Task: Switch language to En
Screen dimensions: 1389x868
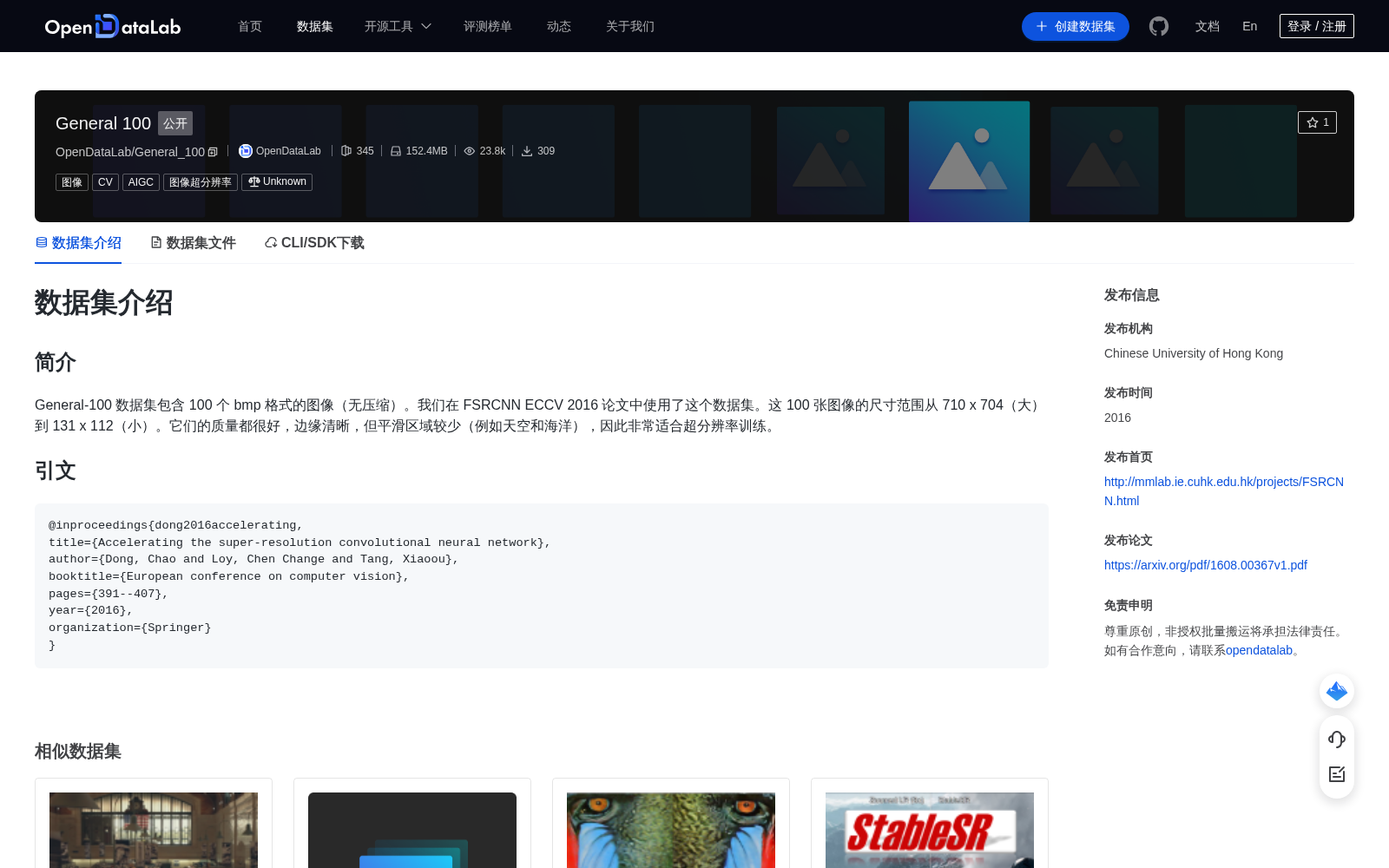Action: pos(1250,26)
